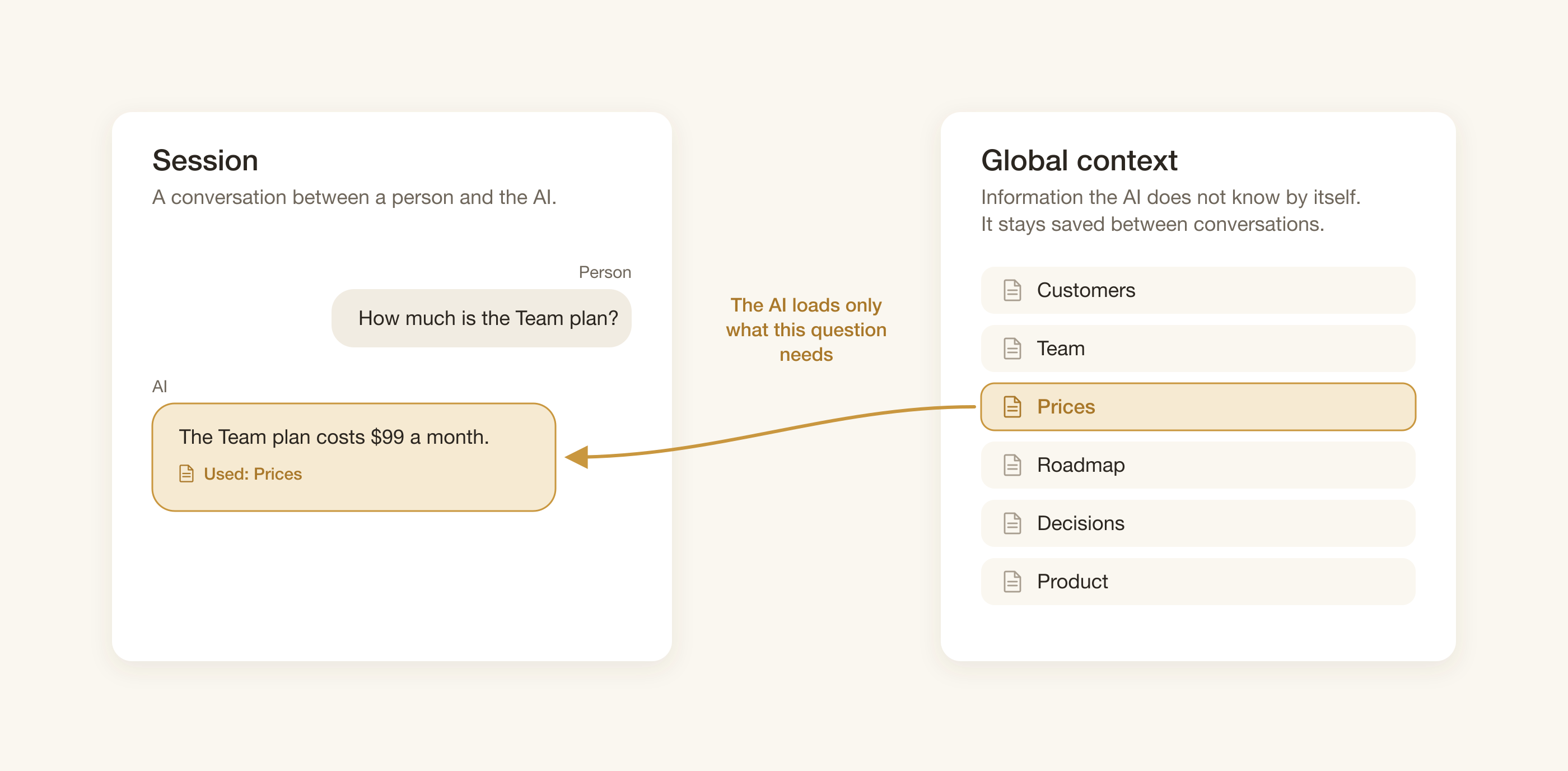The height and width of the screenshot is (771, 1568).
Task: Click the document icon beside Product
Action: point(1012,582)
